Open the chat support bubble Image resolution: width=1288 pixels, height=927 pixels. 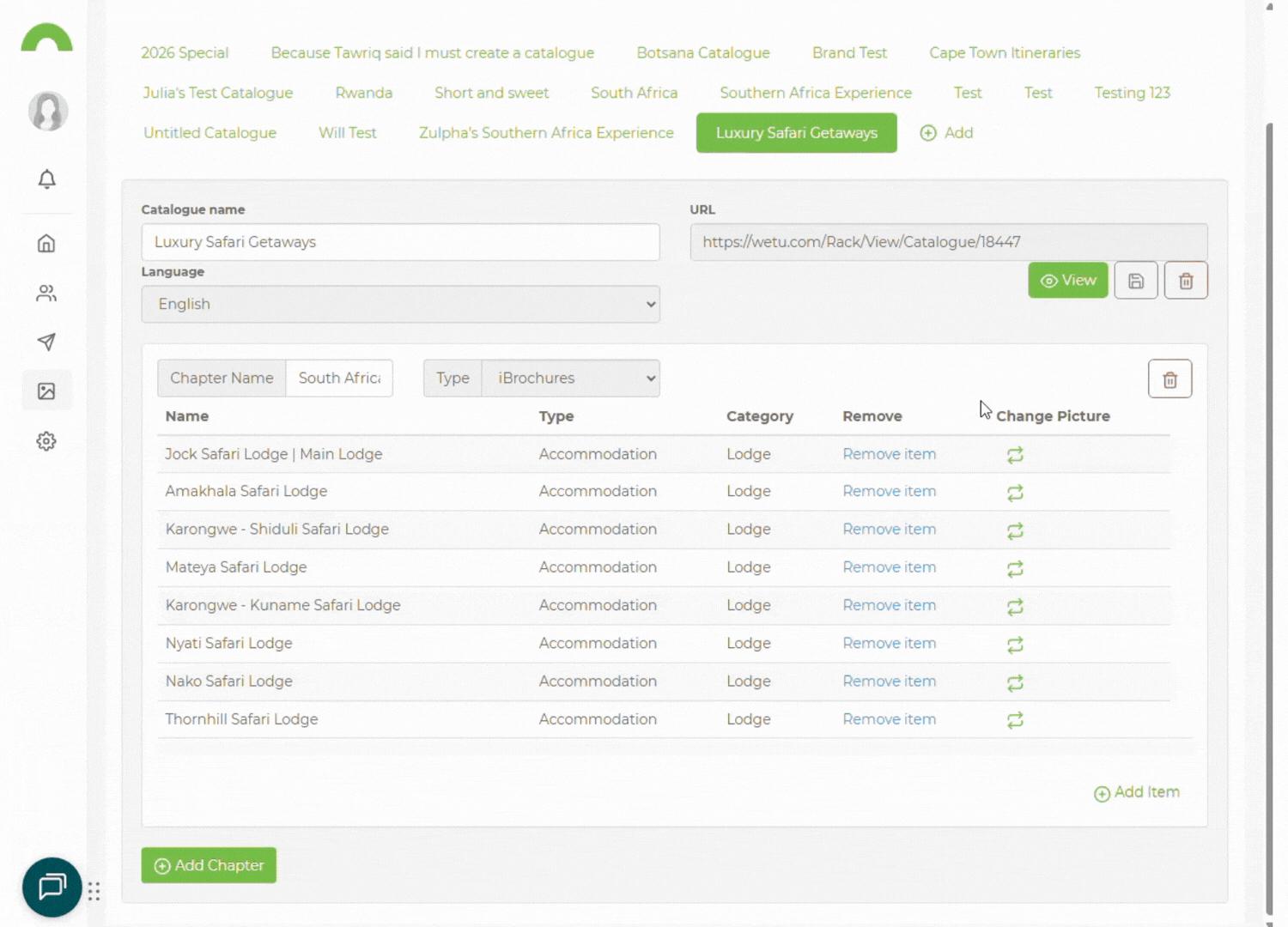point(52,887)
